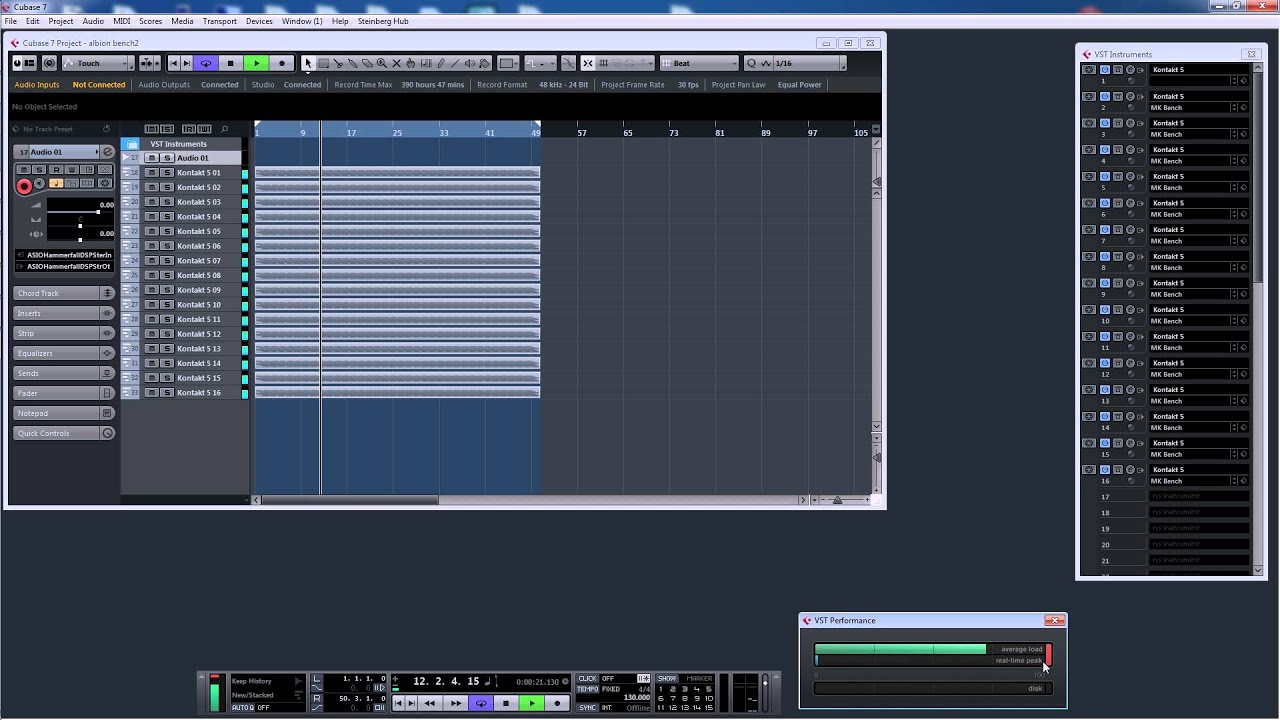The width and height of the screenshot is (1280, 720).
Task: Open the Strip inspector section
Action: (64, 333)
